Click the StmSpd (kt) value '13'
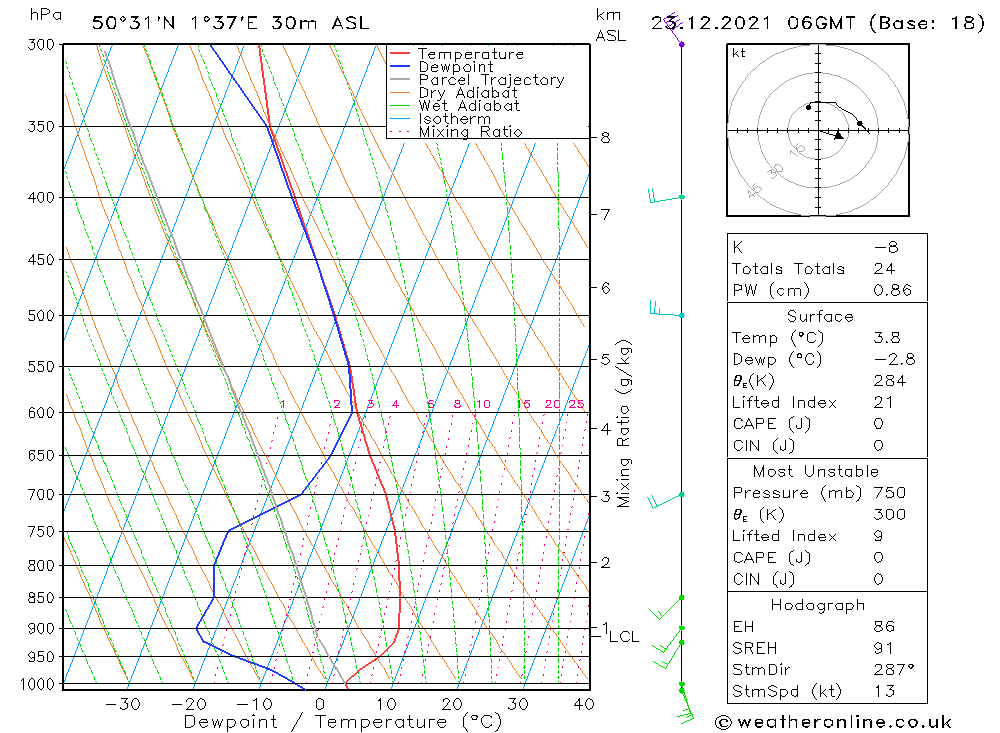The width and height of the screenshot is (1000, 733). pos(884,691)
